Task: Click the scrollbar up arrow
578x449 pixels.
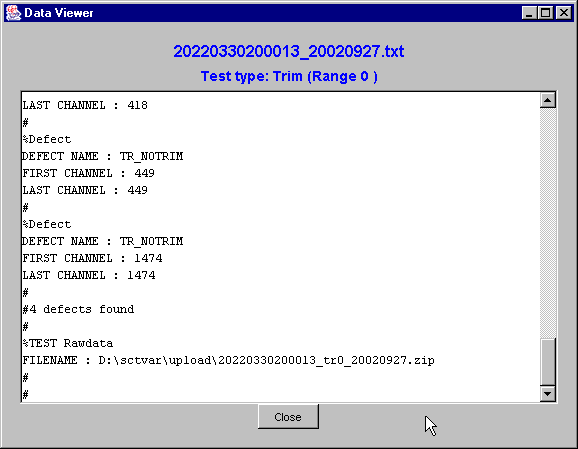Action: (548, 100)
